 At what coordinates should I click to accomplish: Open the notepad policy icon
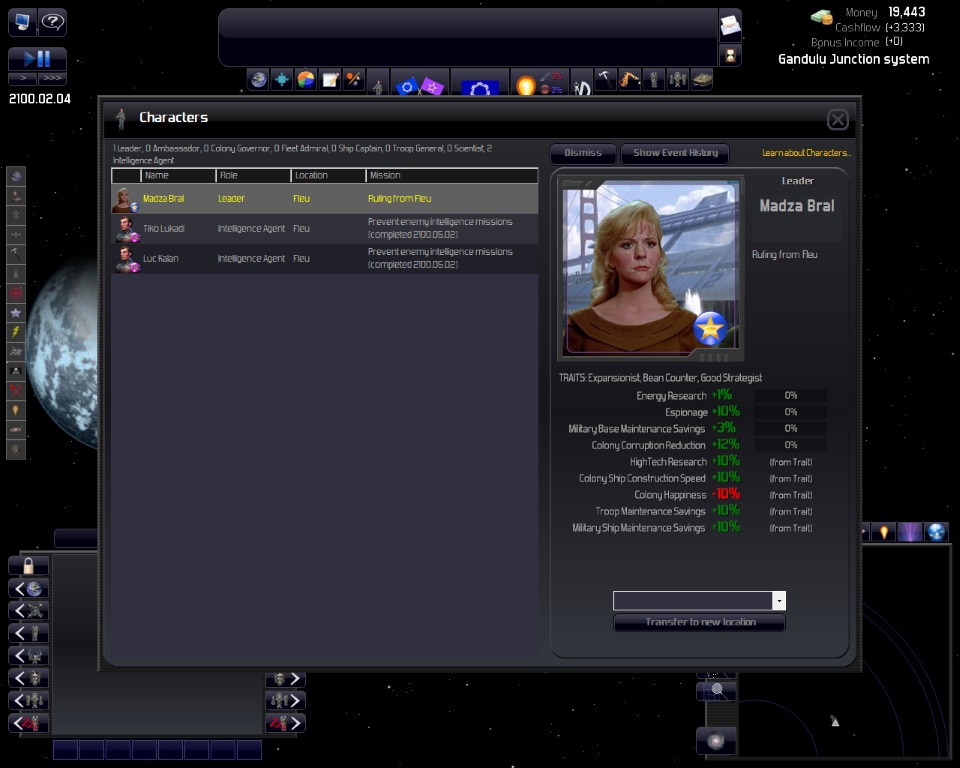tap(330, 80)
